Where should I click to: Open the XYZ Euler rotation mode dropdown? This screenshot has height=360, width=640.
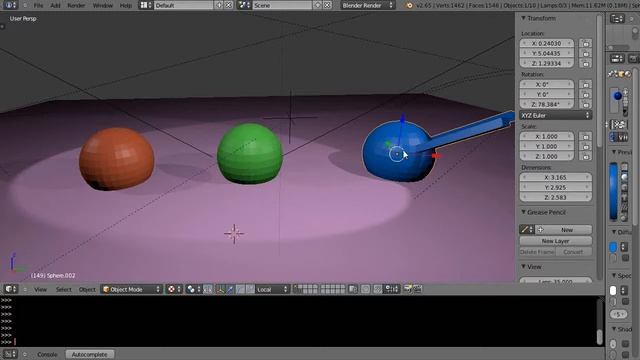point(556,116)
